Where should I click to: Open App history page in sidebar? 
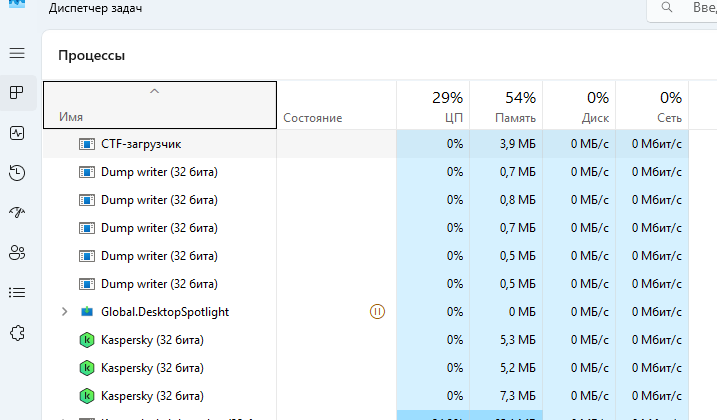tap(17, 173)
